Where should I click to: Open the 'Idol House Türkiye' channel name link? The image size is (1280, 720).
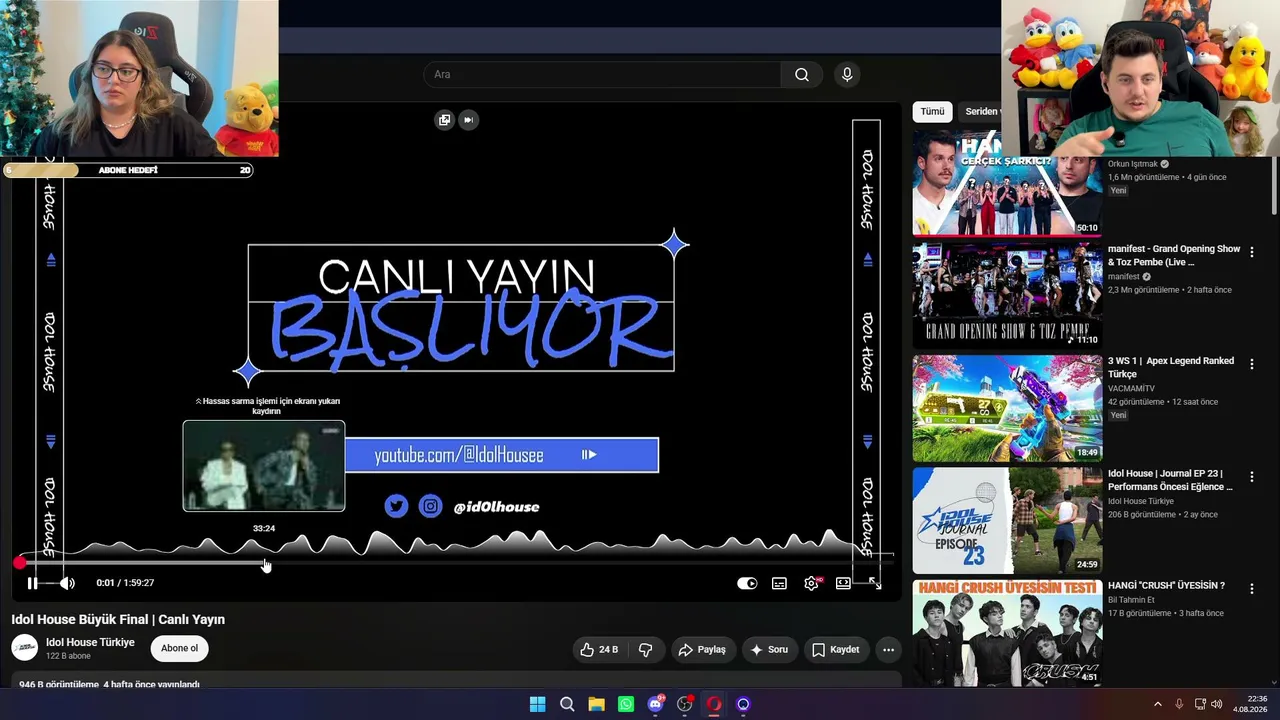(90, 642)
